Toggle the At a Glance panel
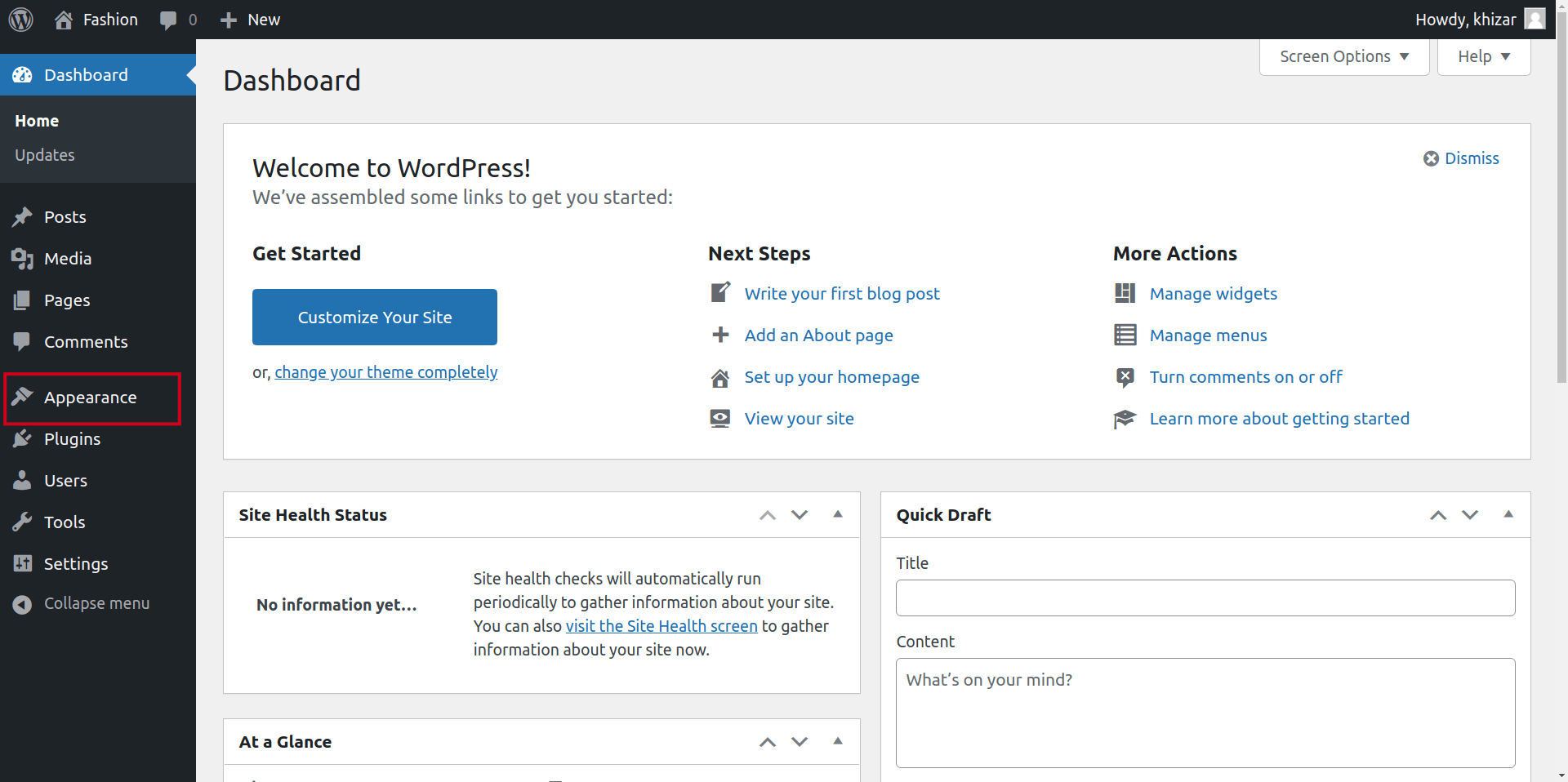 point(837,741)
